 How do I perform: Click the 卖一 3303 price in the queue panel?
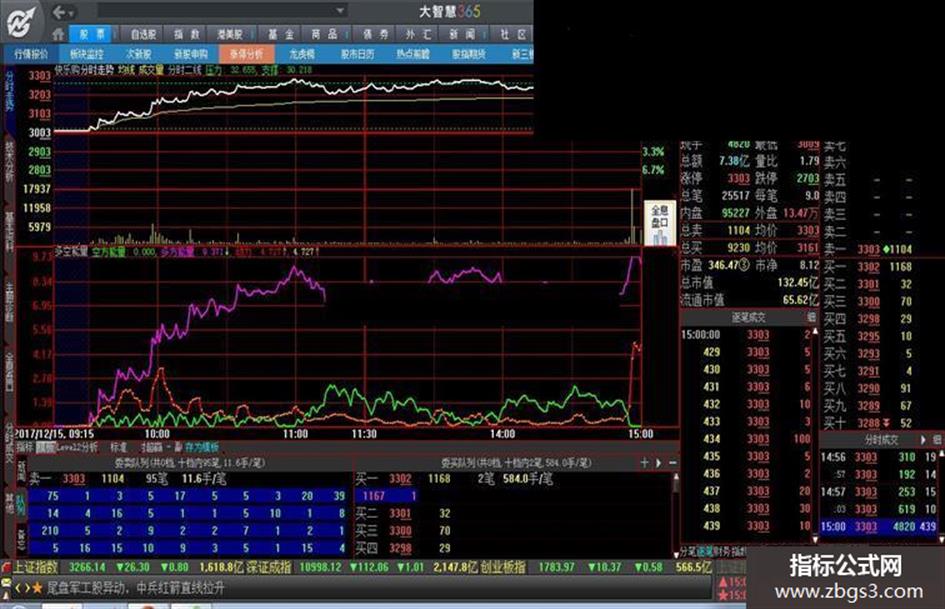pyautogui.click(x=74, y=479)
